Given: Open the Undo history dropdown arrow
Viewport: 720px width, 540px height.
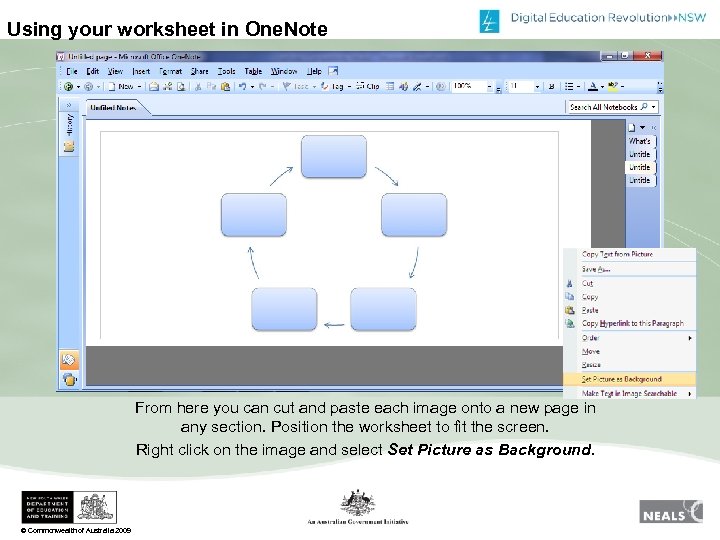Looking at the screenshot, I should [252, 86].
